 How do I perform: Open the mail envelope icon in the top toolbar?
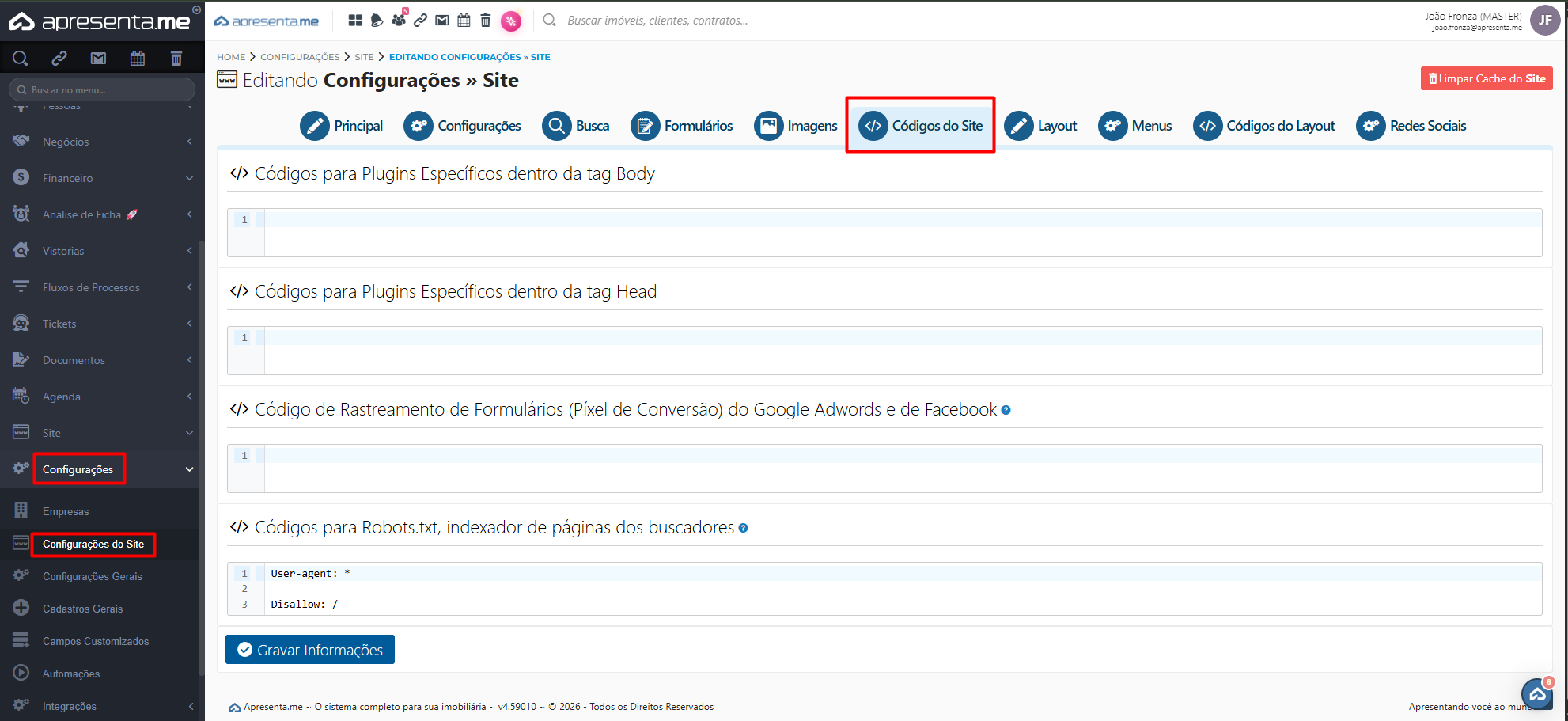[x=442, y=21]
